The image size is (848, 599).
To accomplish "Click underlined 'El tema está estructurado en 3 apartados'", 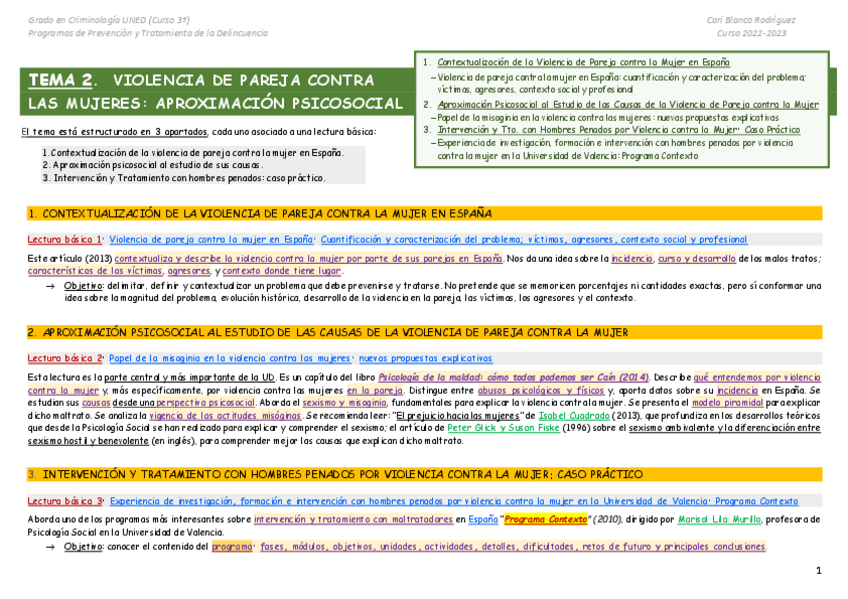I will tap(114, 131).
